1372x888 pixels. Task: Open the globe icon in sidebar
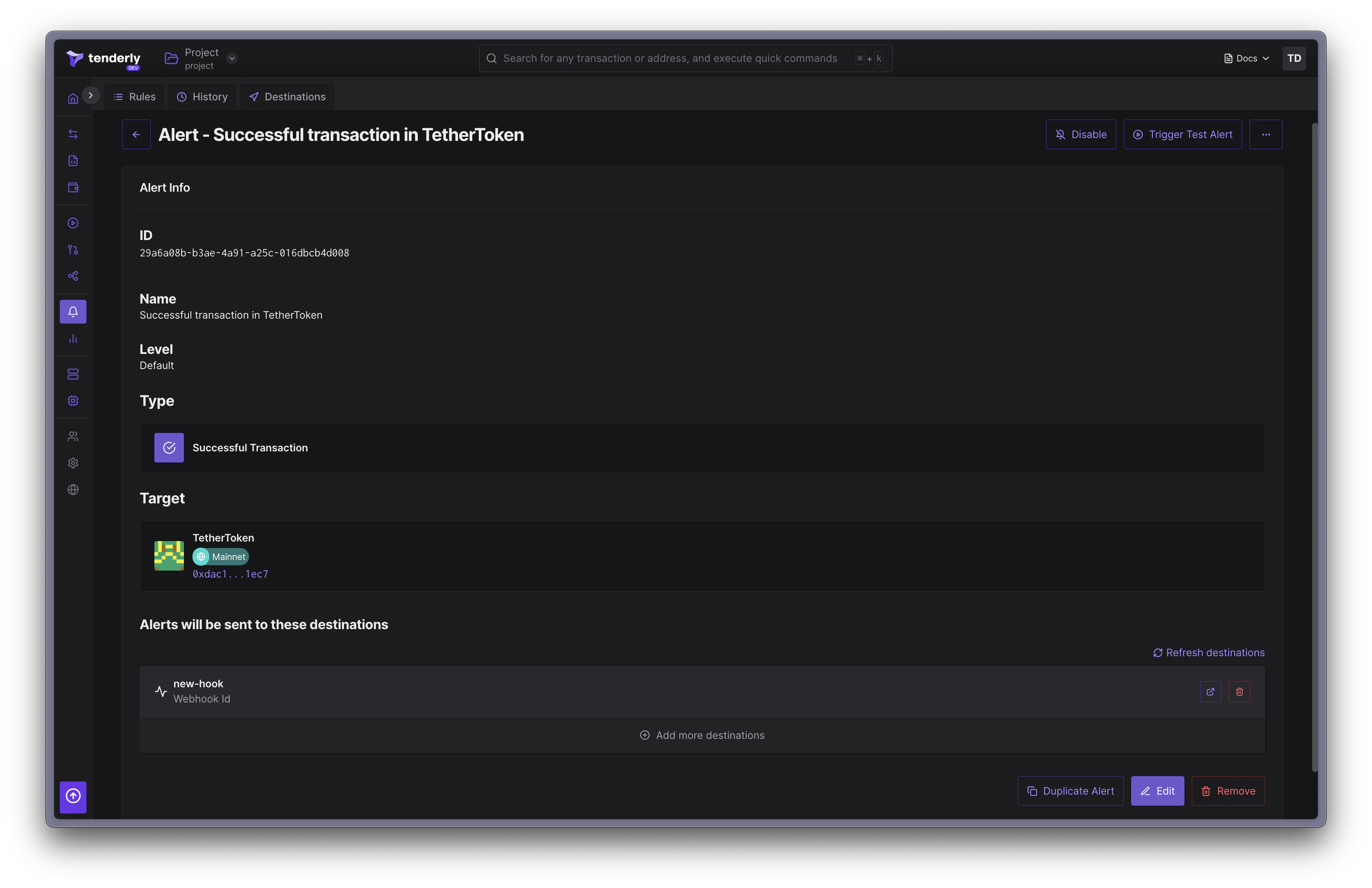(x=73, y=489)
